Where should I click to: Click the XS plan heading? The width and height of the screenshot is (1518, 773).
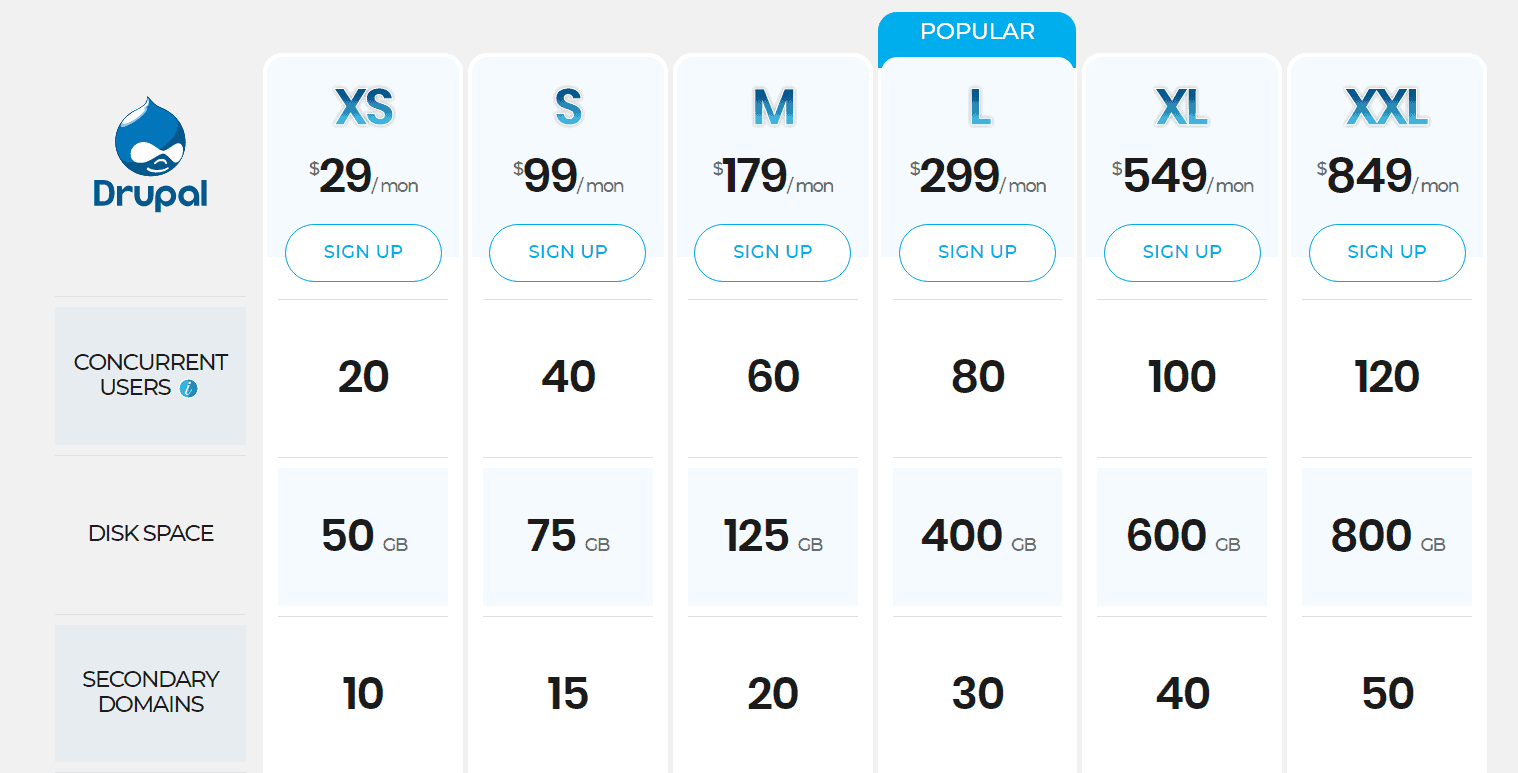pos(363,108)
